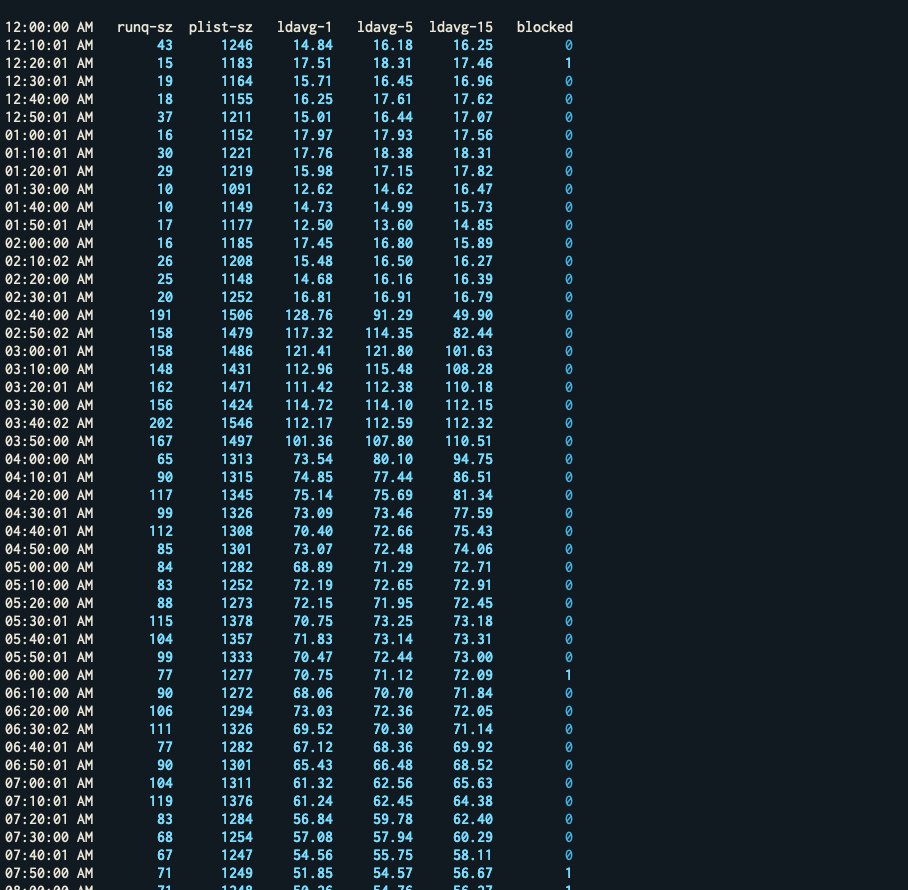This screenshot has width=908, height=890.
Task: Click plist-sz value 1273
Action: [237, 603]
